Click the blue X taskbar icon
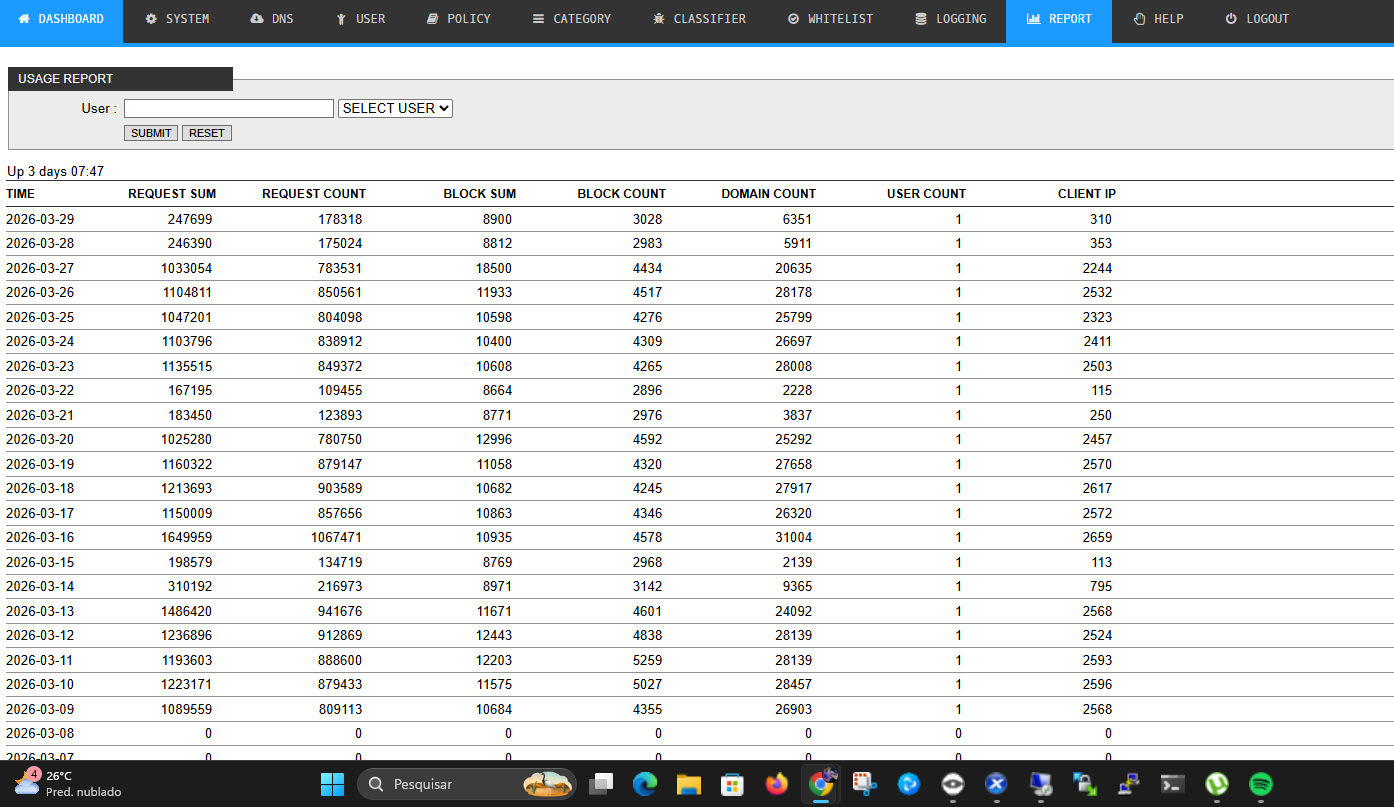This screenshot has width=1394, height=807. tap(996, 784)
